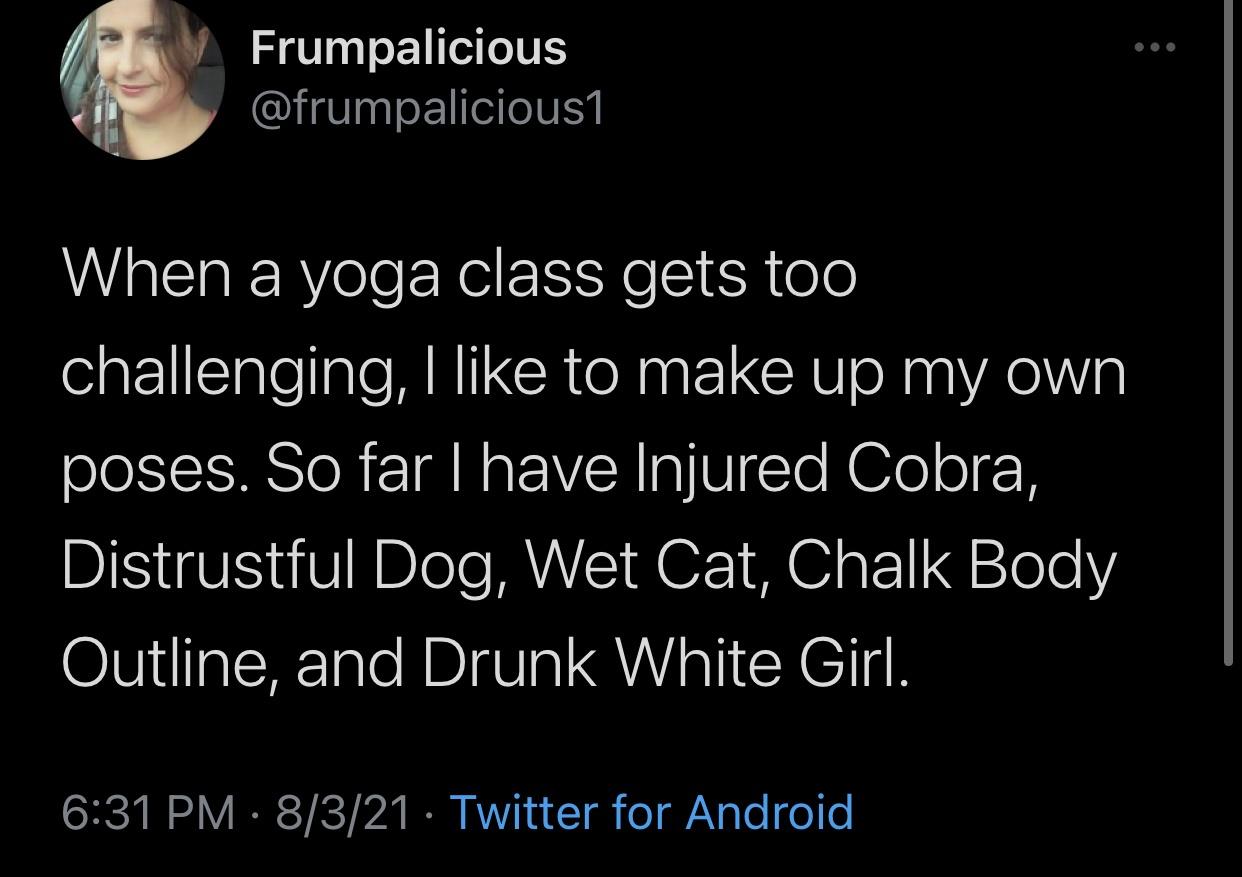Open the tweet's three-dot more options menu
This screenshot has height=877, width=1242.
coord(1154,47)
